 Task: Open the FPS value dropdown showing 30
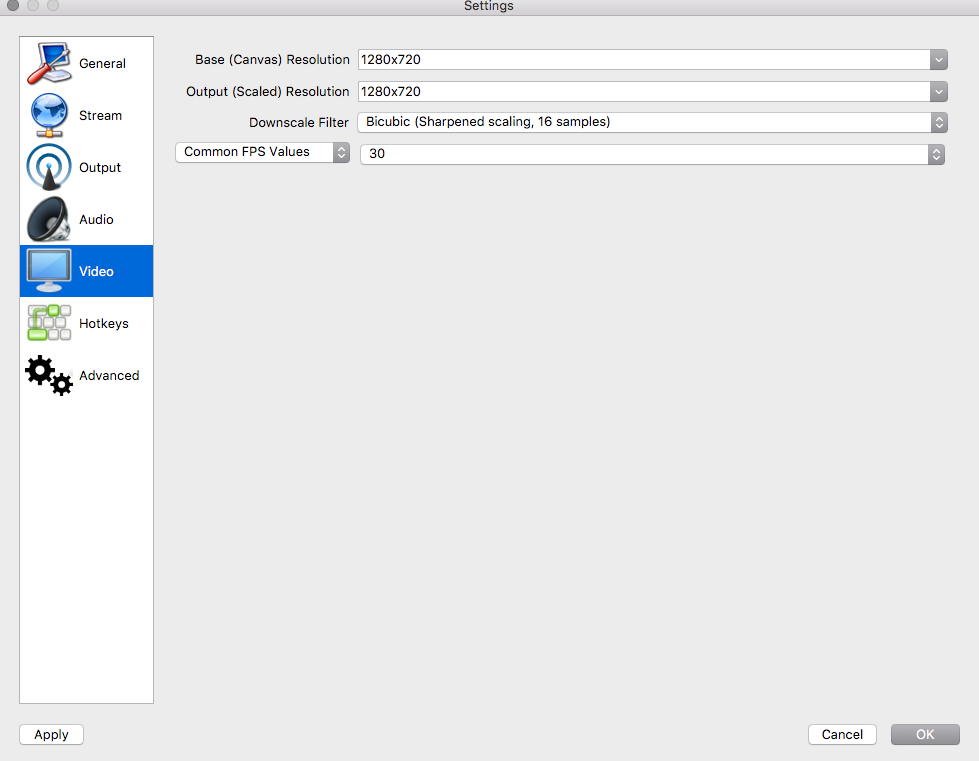click(652, 154)
